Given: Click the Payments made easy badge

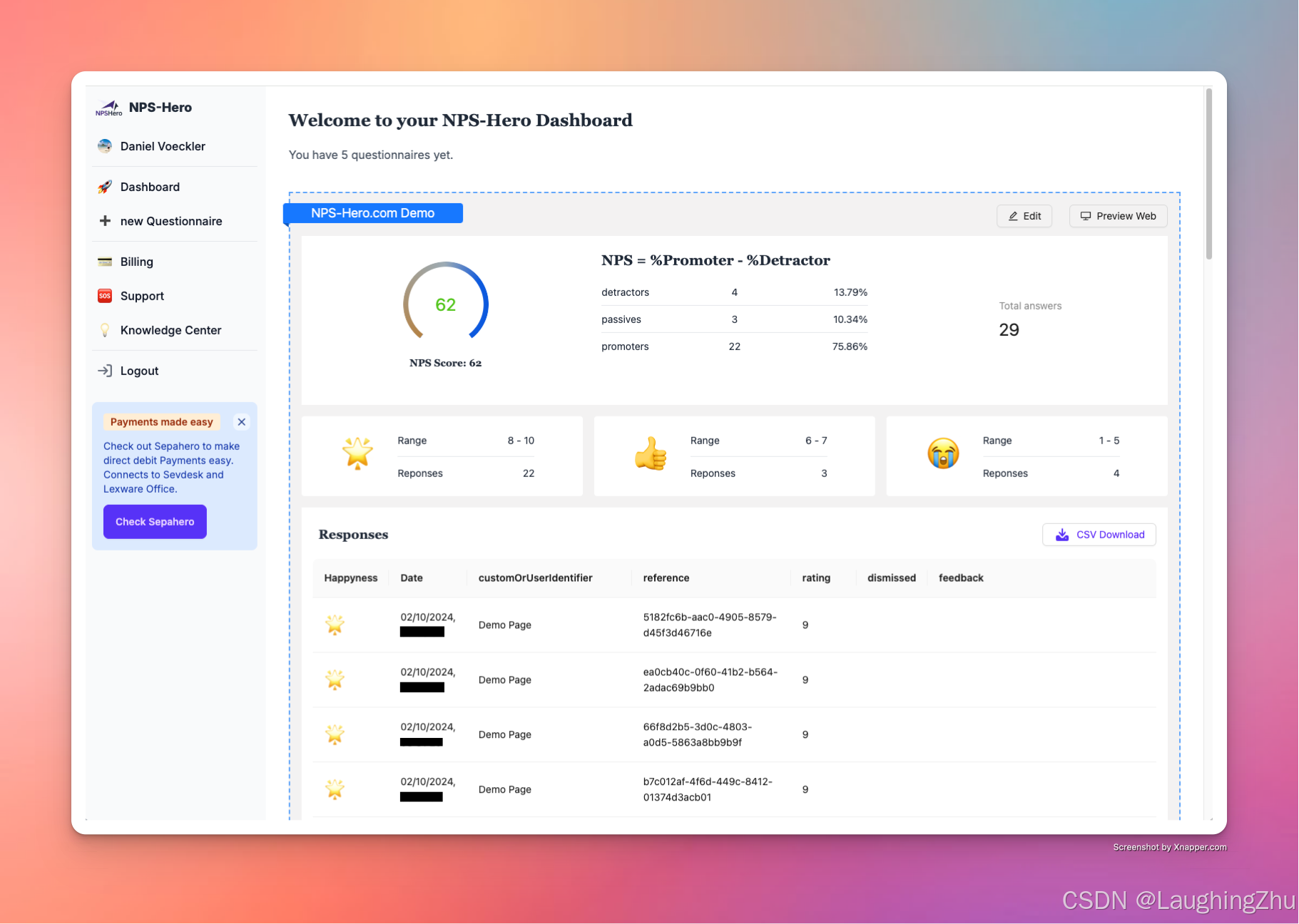Looking at the screenshot, I should pyautogui.click(x=162, y=422).
